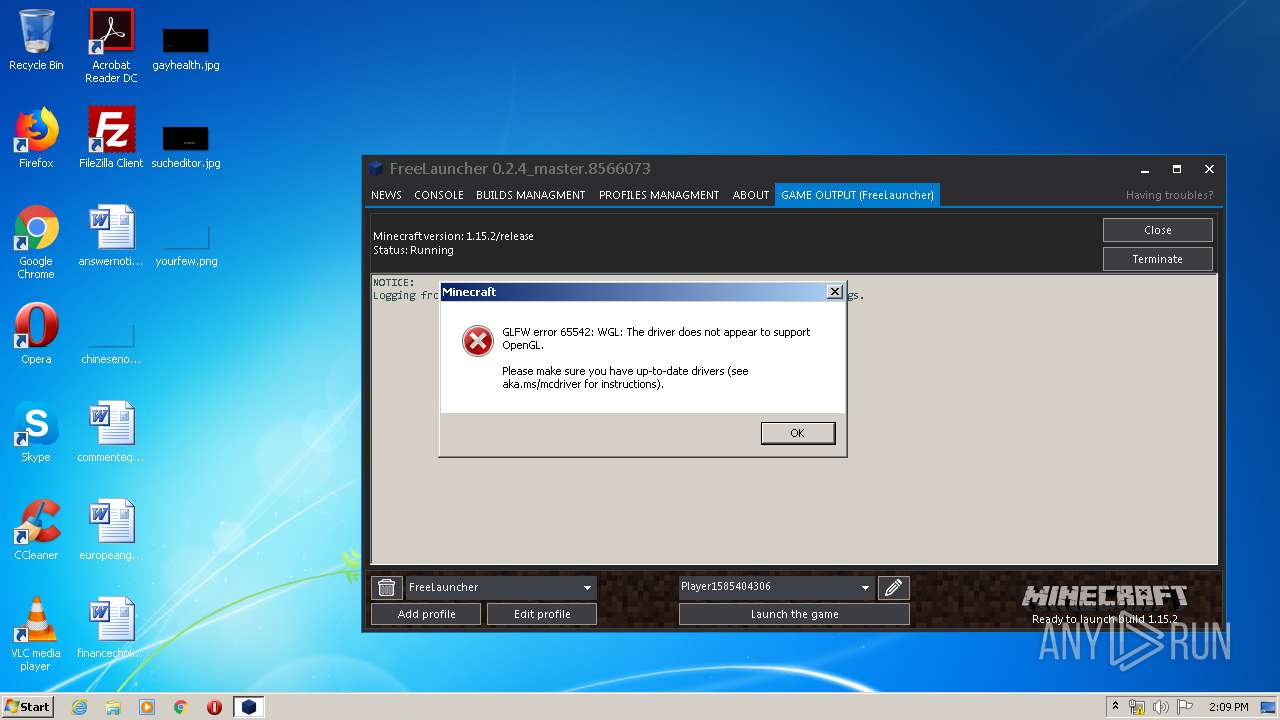Click OK in the Minecraft error dialog
This screenshot has height=720, width=1280.
point(797,433)
